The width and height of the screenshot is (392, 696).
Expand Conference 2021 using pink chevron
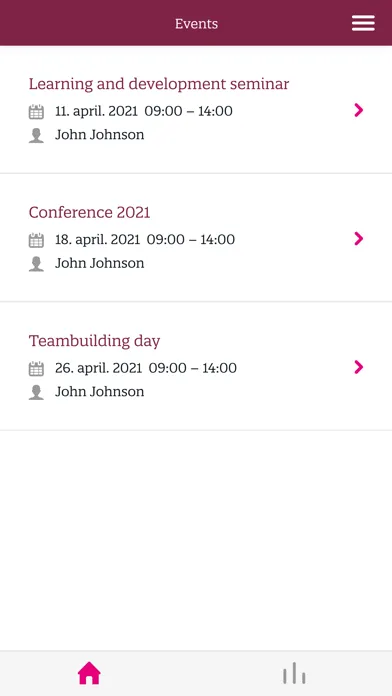359,238
